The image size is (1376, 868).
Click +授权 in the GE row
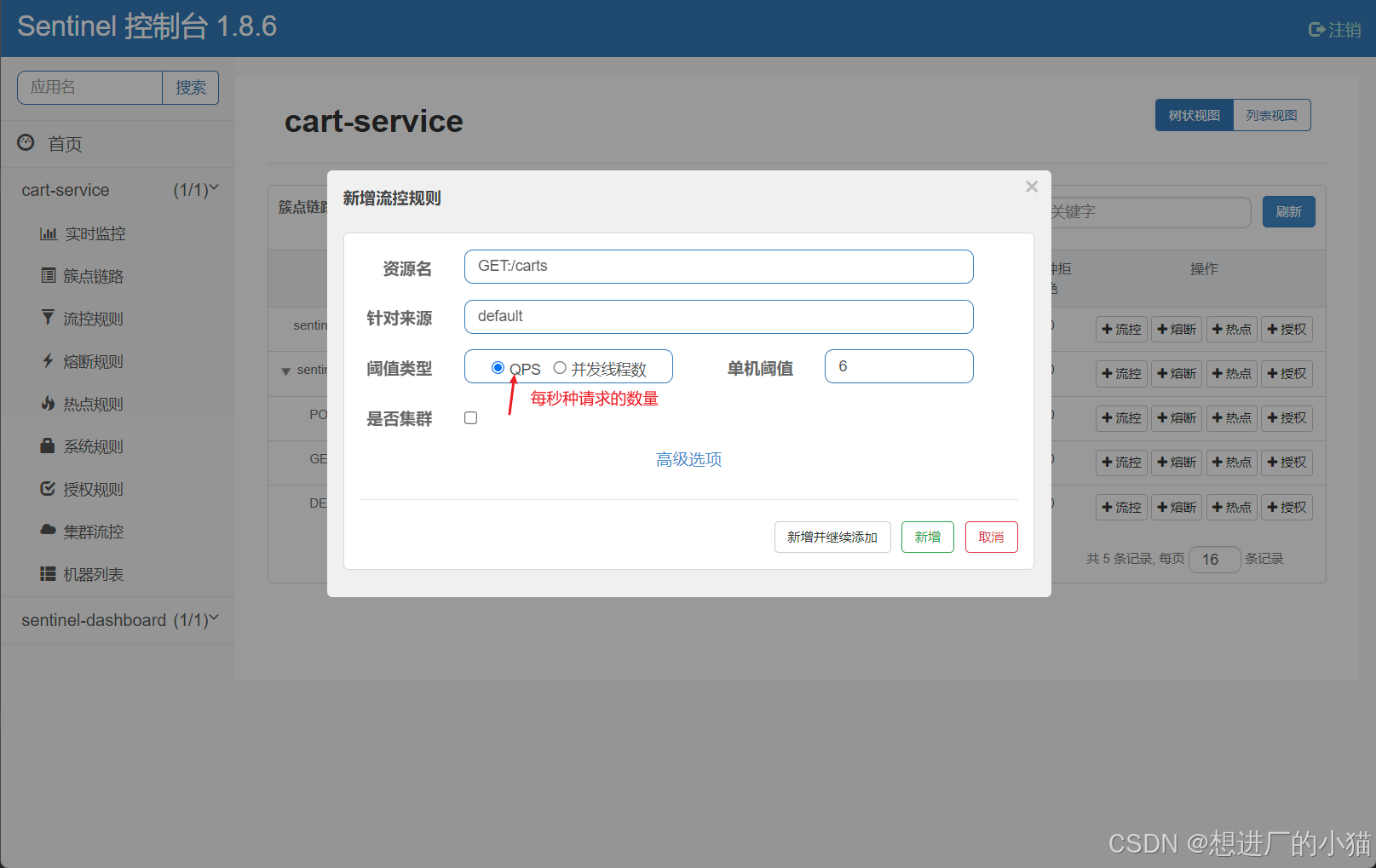1287,462
